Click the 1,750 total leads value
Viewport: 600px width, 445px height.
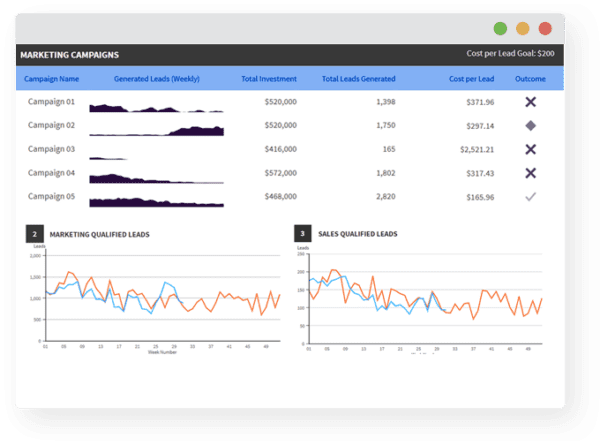coord(386,126)
